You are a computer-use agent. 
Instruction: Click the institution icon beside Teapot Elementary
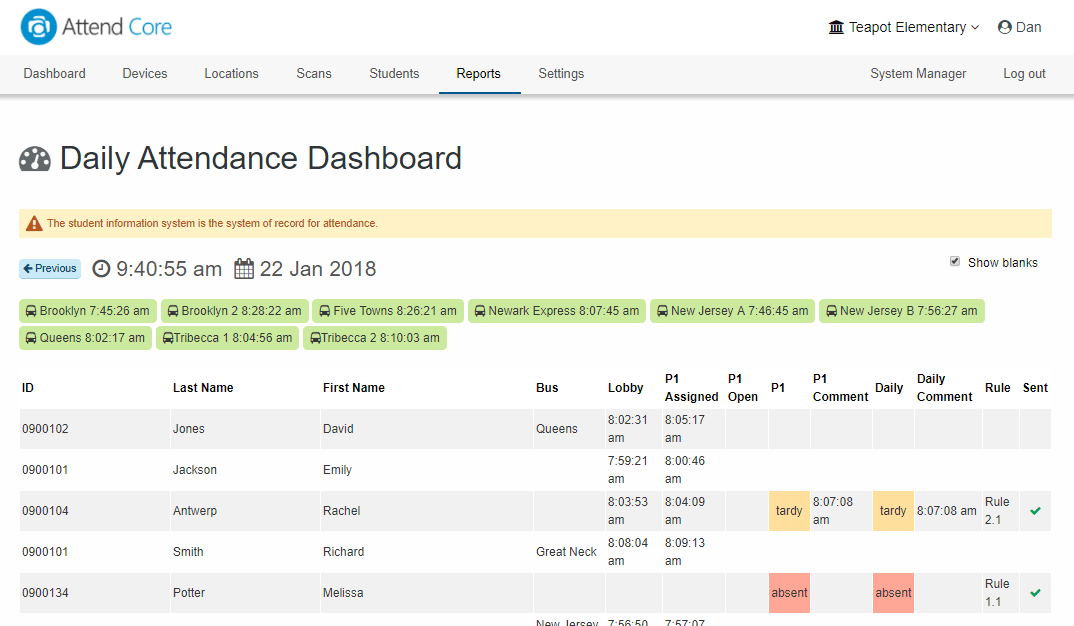click(x=836, y=27)
